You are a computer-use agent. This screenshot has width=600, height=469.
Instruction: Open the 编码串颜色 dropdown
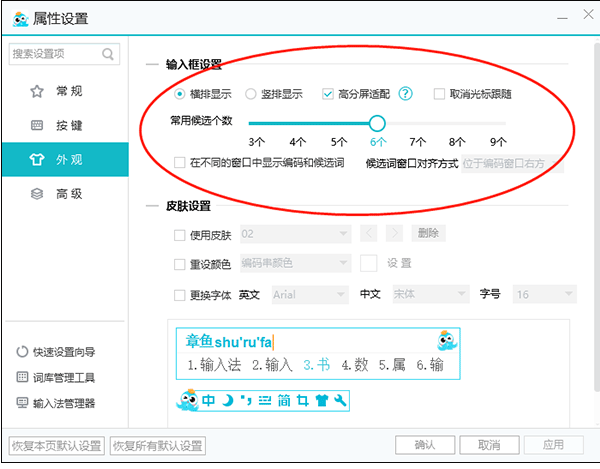295,263
